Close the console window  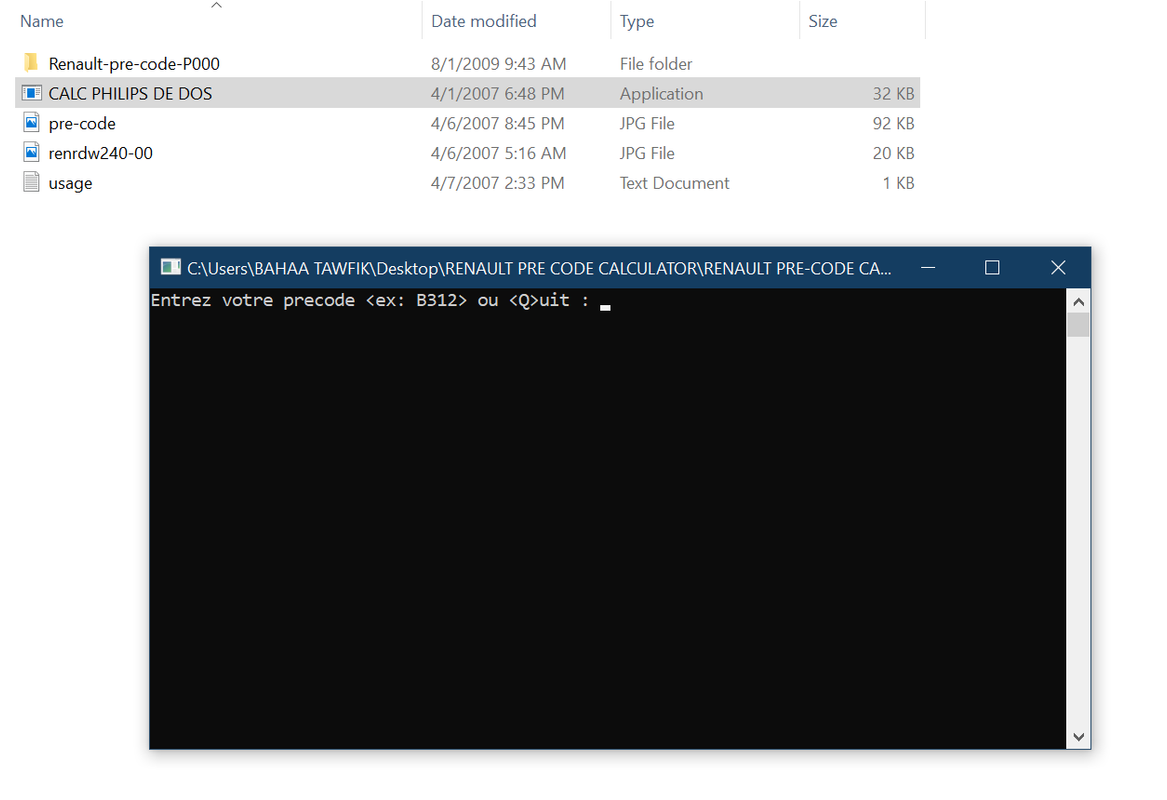coord(1058,267)
